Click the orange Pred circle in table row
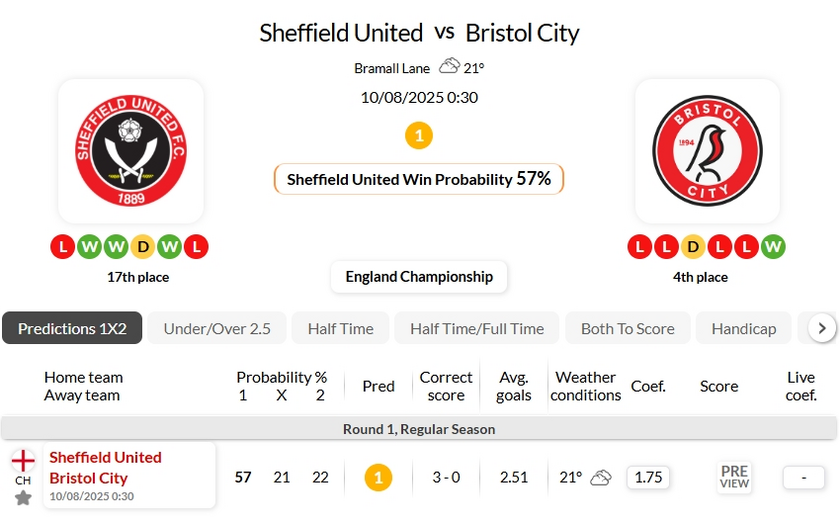The width and height of the screenshot is (840, 525). [x=378, y=477]
